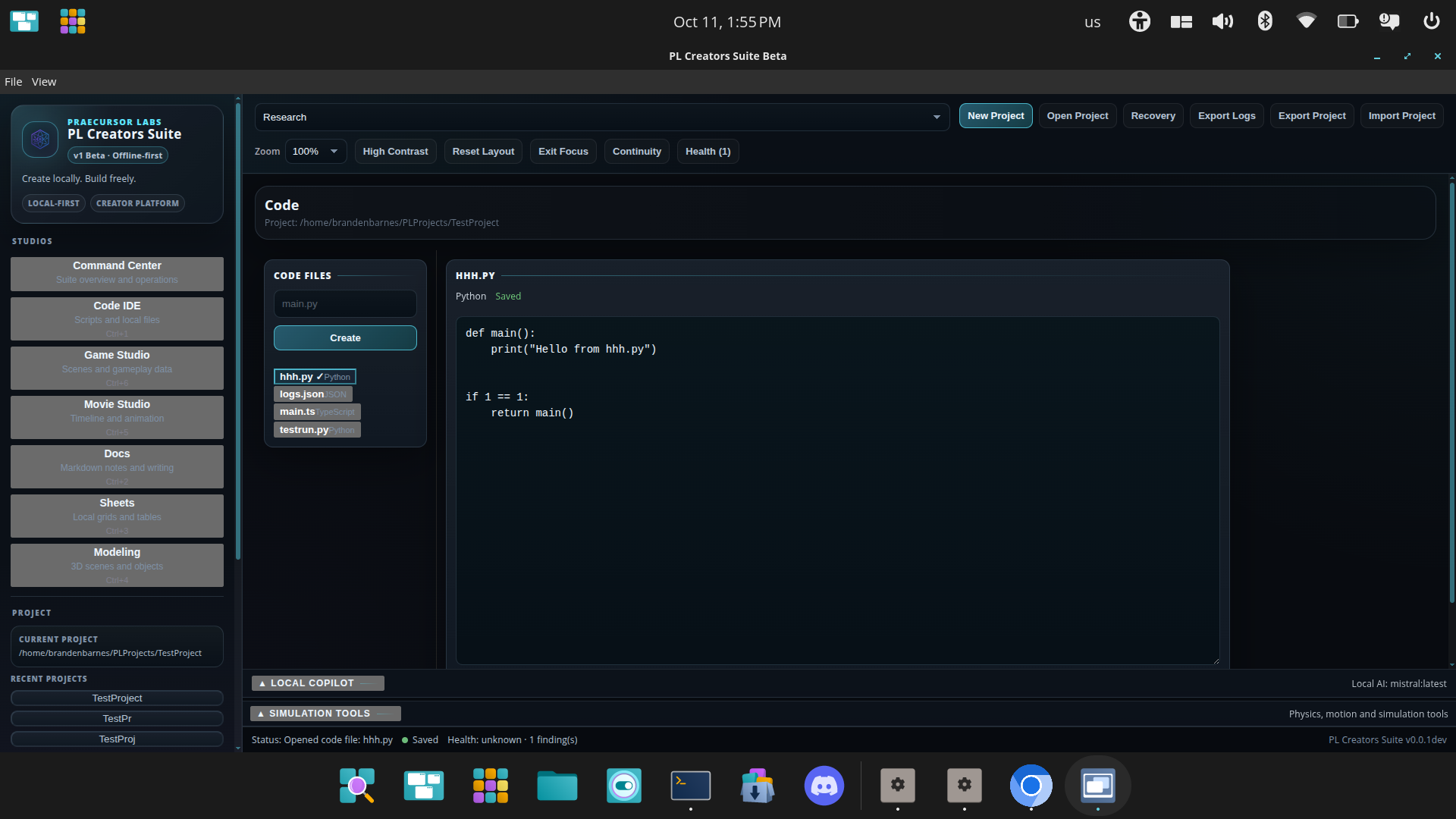Click the PL Creators Suite hexagon logo icon
Image resolution: width=1456 pixels, height=819 pixels.
click(x=40, y=140)
